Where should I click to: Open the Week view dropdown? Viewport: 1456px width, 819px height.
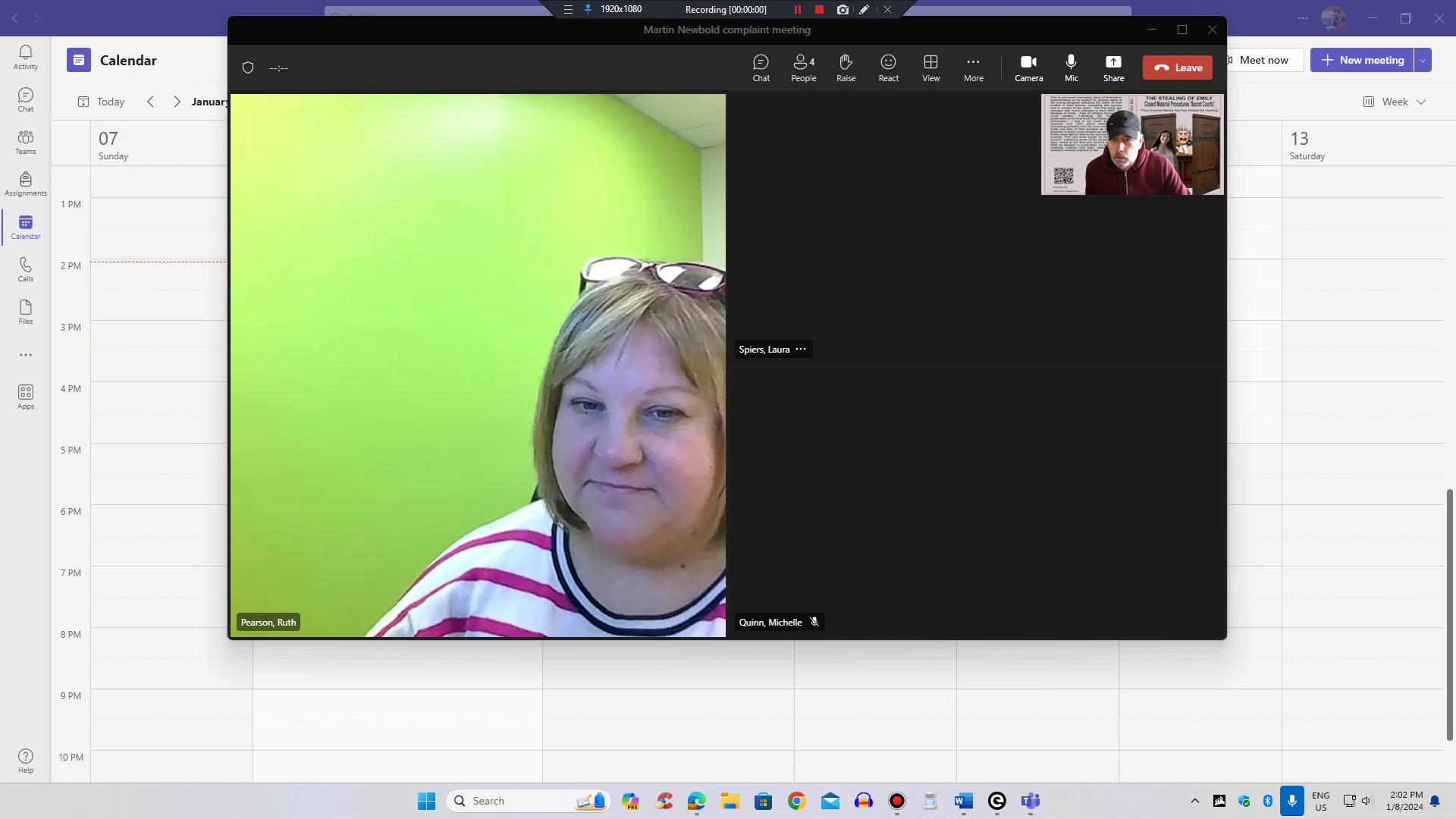[1395, 102]
